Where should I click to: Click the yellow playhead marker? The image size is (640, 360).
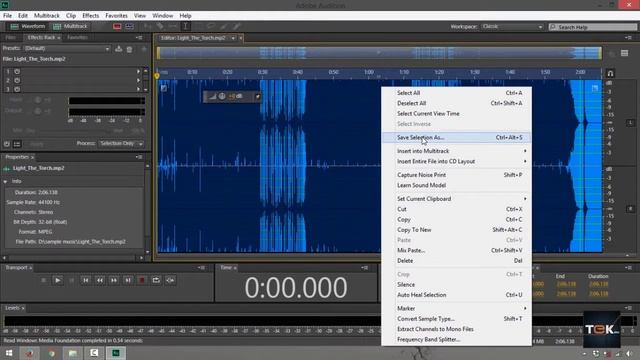[x=157, y=76]
